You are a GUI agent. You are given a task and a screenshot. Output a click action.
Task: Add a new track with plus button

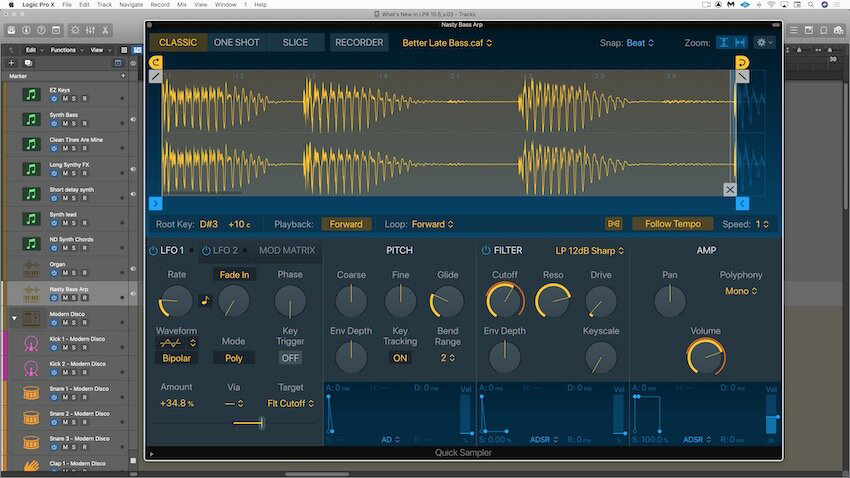coord(11,63)
